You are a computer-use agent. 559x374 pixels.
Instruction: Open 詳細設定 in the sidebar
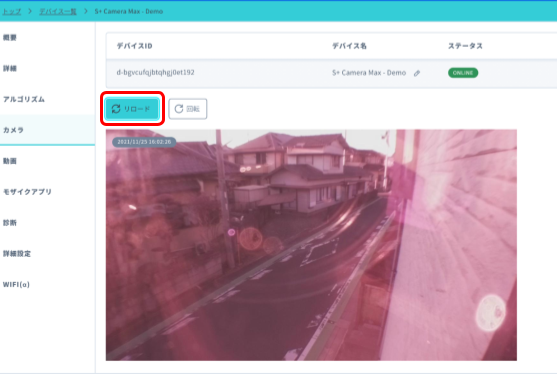pos(17,253)
